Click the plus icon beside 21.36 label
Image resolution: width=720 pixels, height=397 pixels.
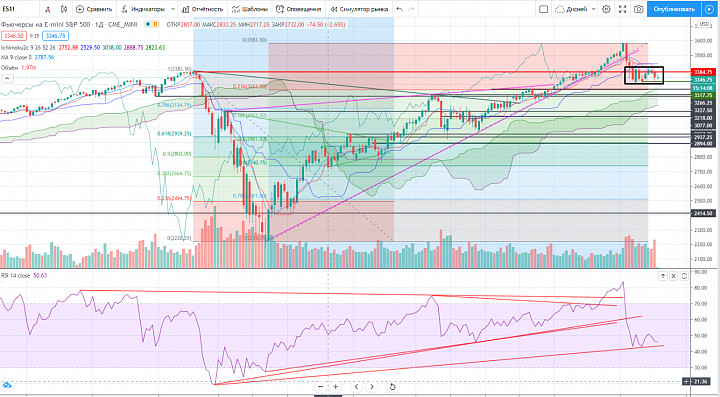coord(686,381)
